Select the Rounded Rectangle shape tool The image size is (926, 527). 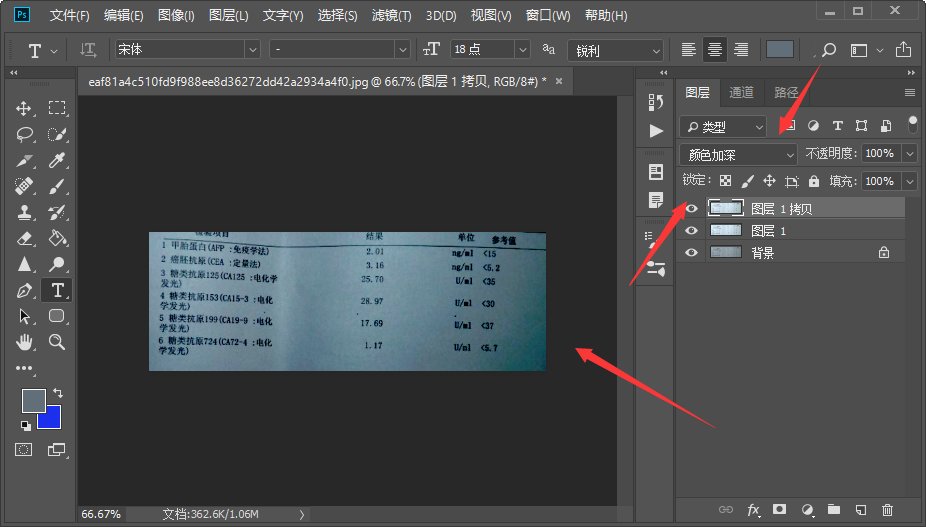coord(57,316)
